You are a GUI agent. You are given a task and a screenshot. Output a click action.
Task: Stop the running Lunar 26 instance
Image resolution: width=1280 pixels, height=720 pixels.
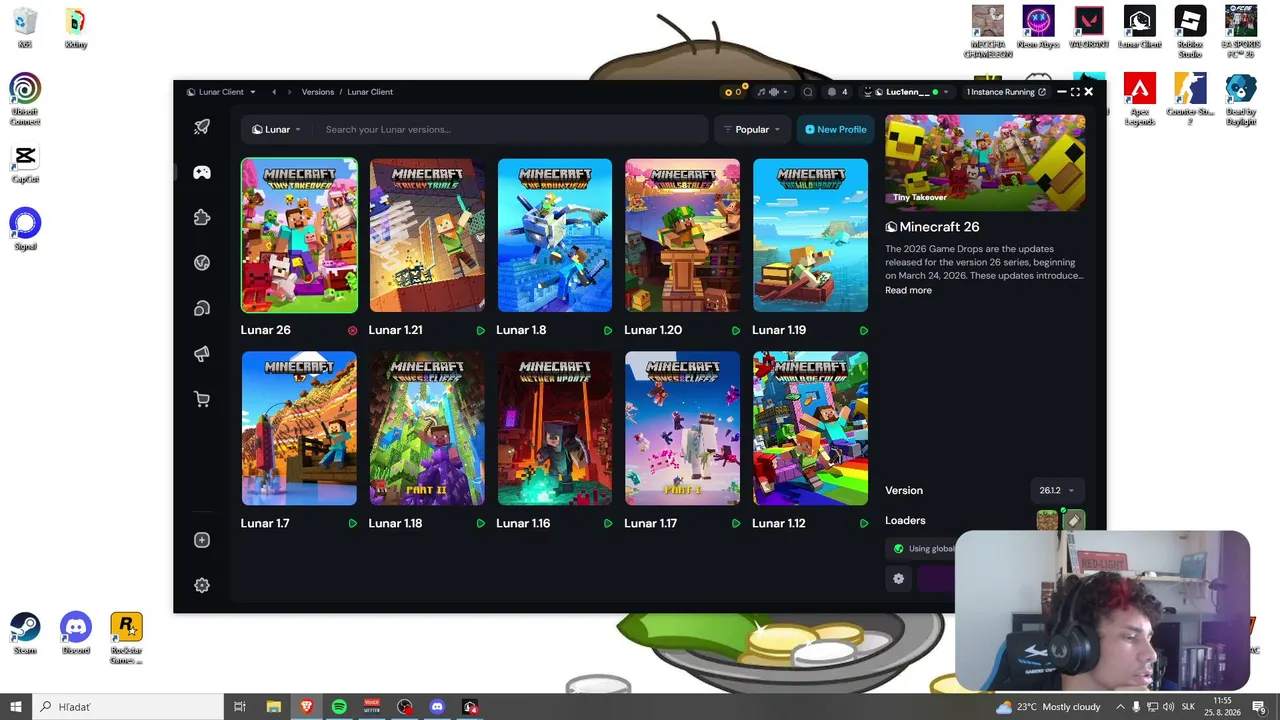click(353, 330)
